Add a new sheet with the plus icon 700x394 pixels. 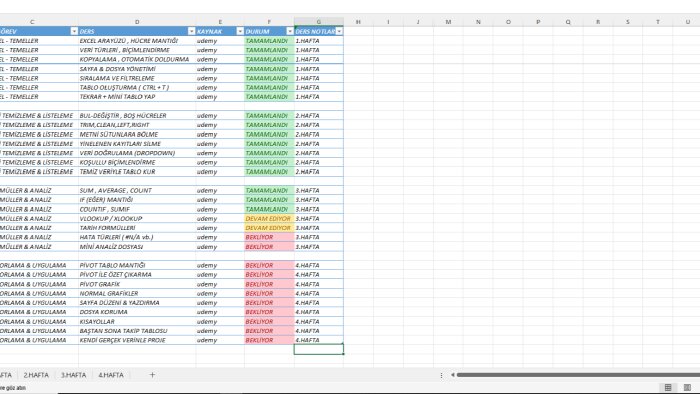pos(152,375)
